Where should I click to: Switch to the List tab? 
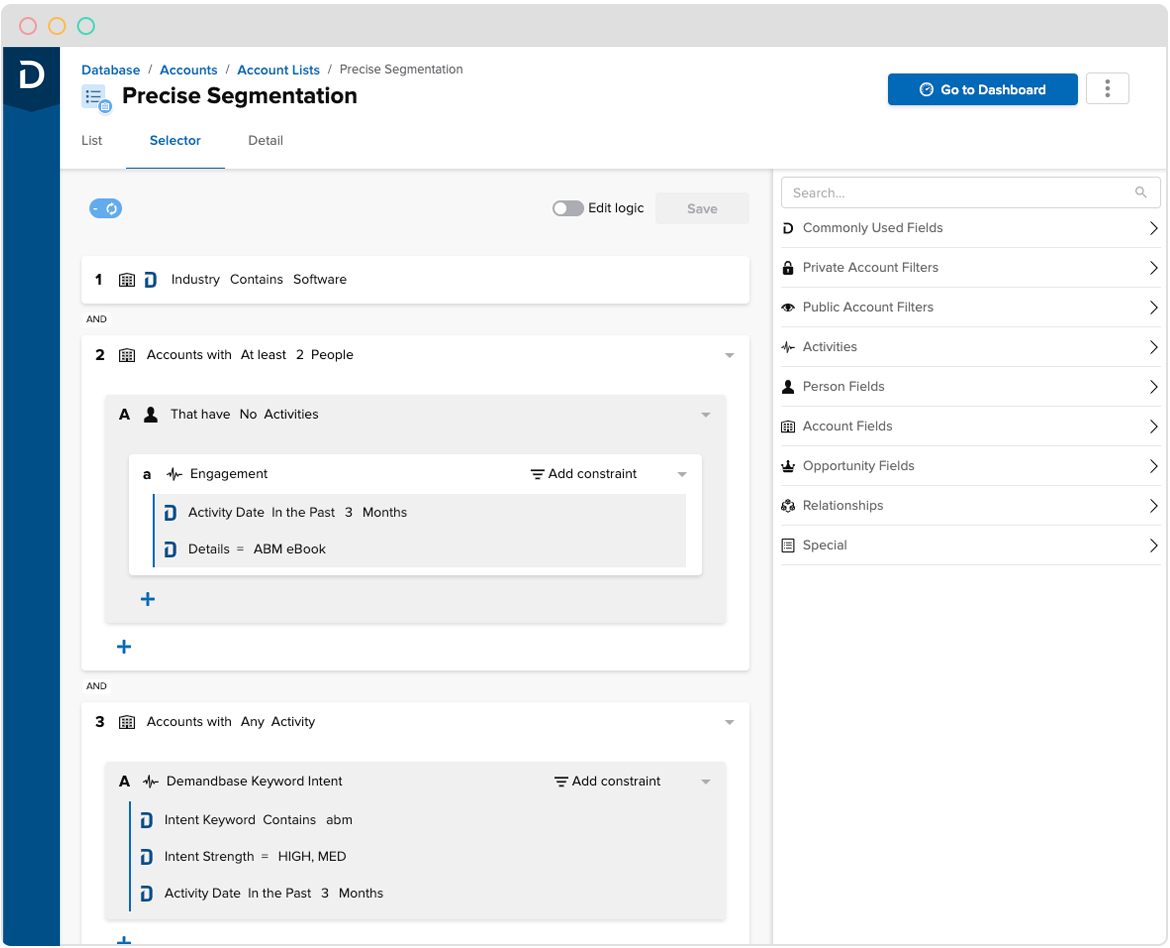click(91, 140)
